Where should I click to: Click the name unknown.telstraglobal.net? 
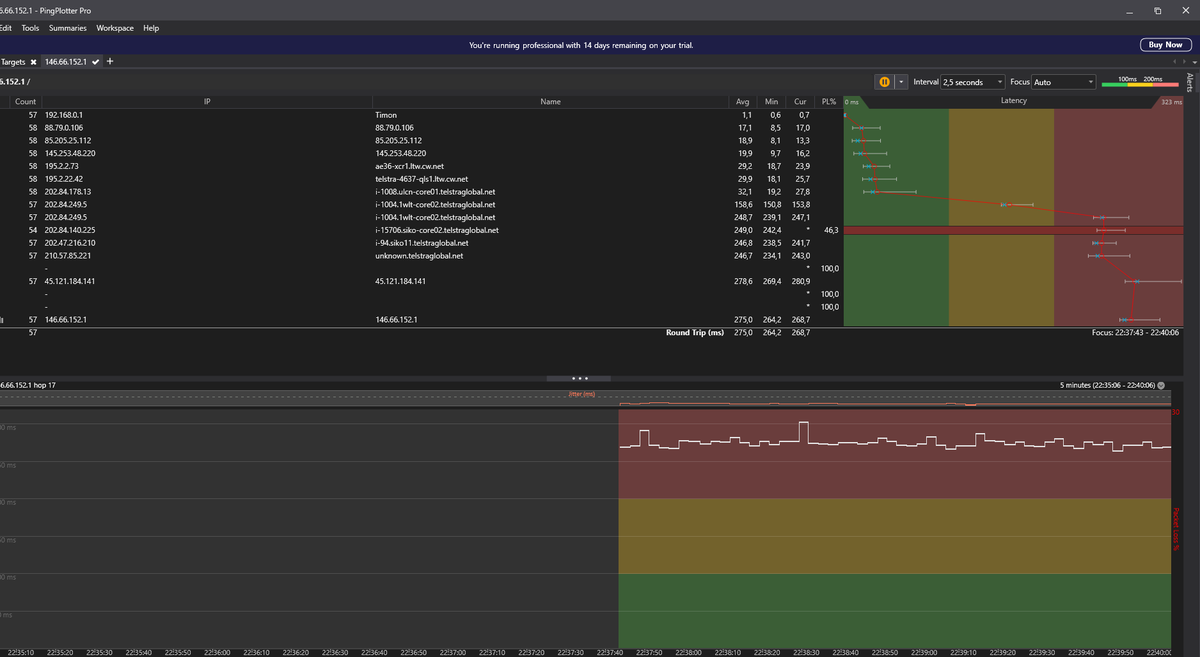tap(419, 256)
